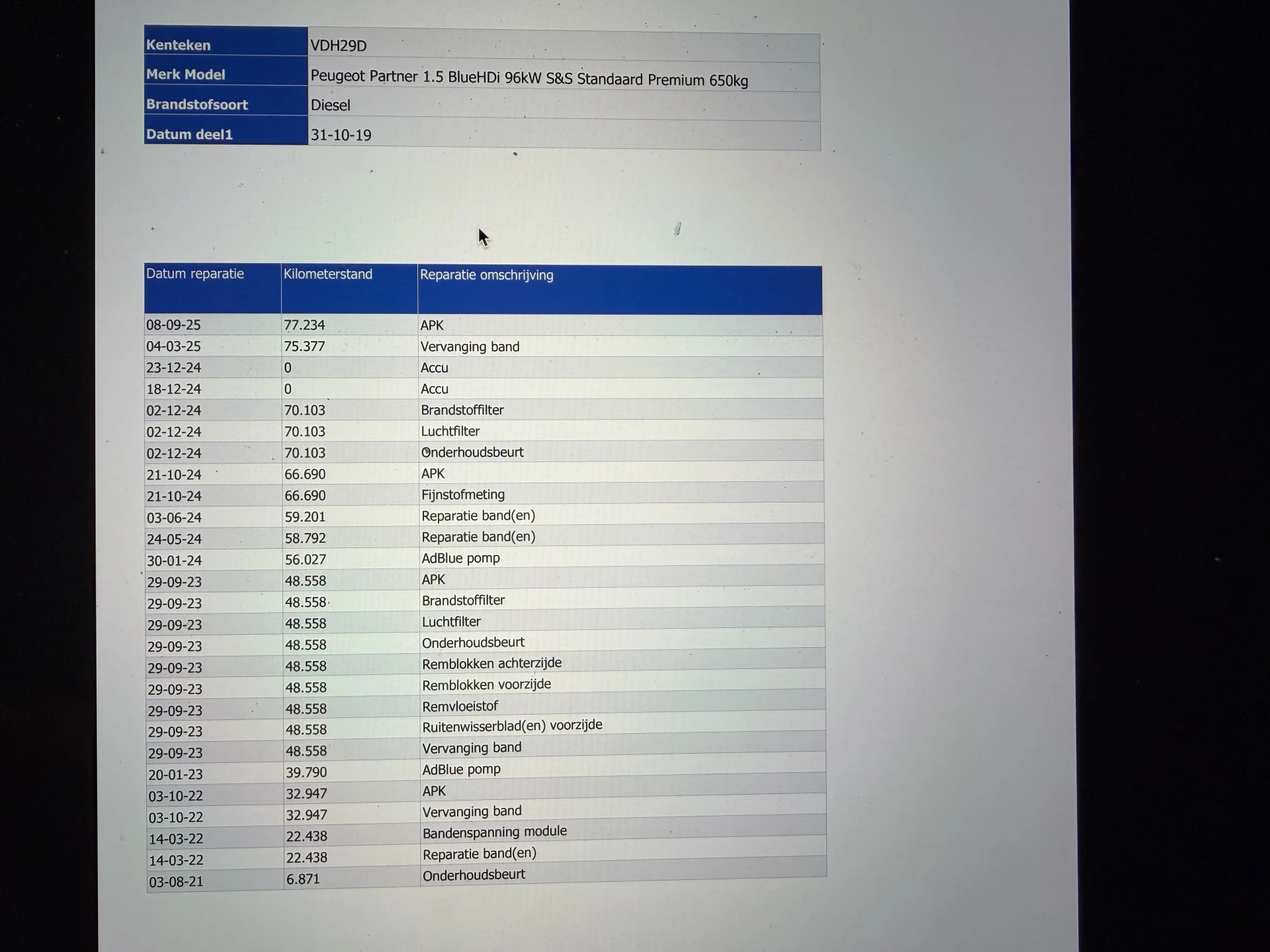The width and height of the screenshot is (1270, 952).
Task: Click the Brandstofsoort Diesel value
Action: tap(330, 105)
